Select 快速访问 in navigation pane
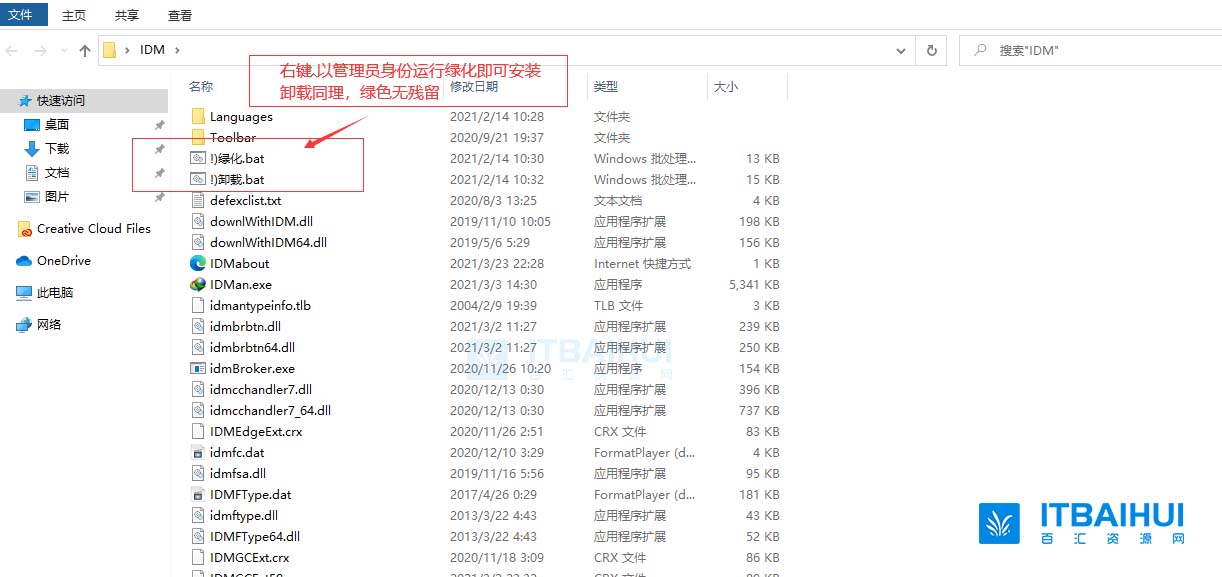Image resolution: width=1222 pixels, height=577 pixels. click(x=61, y=101)
